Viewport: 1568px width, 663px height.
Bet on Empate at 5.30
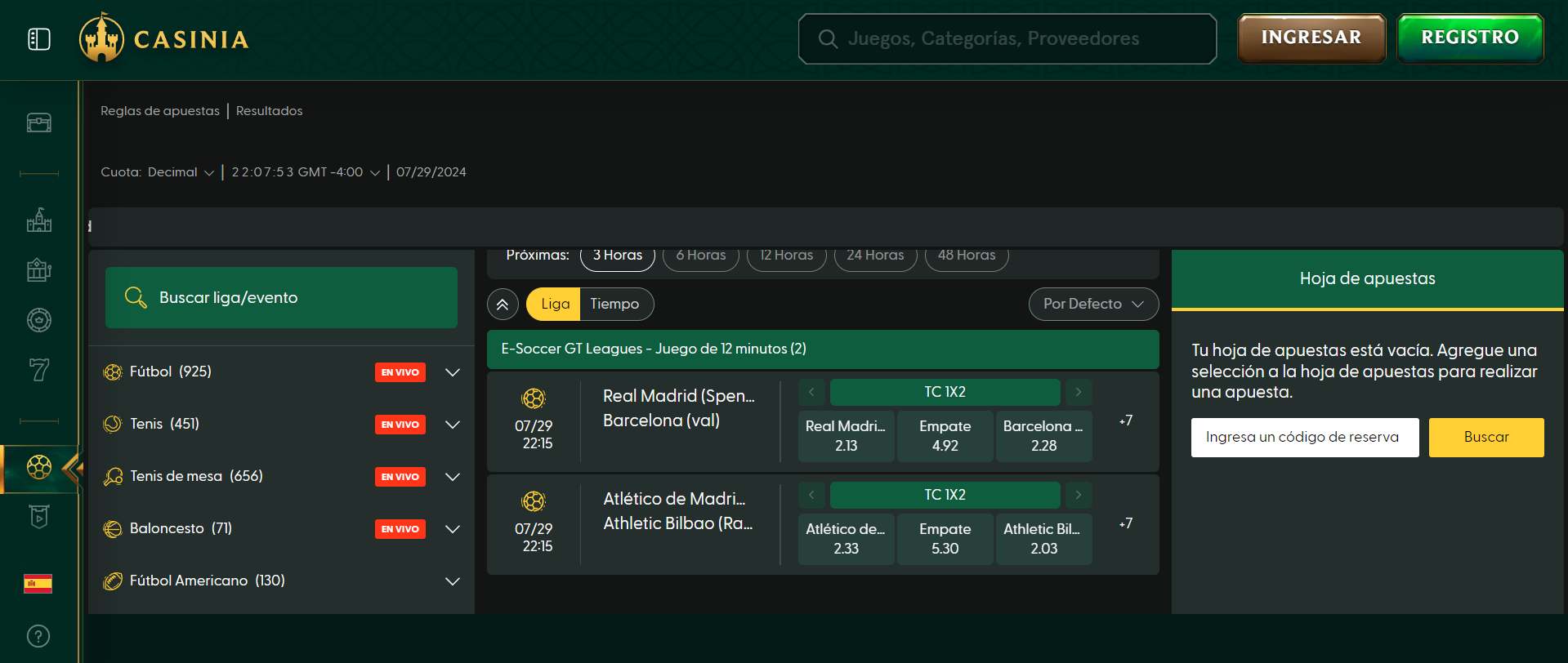945,539
